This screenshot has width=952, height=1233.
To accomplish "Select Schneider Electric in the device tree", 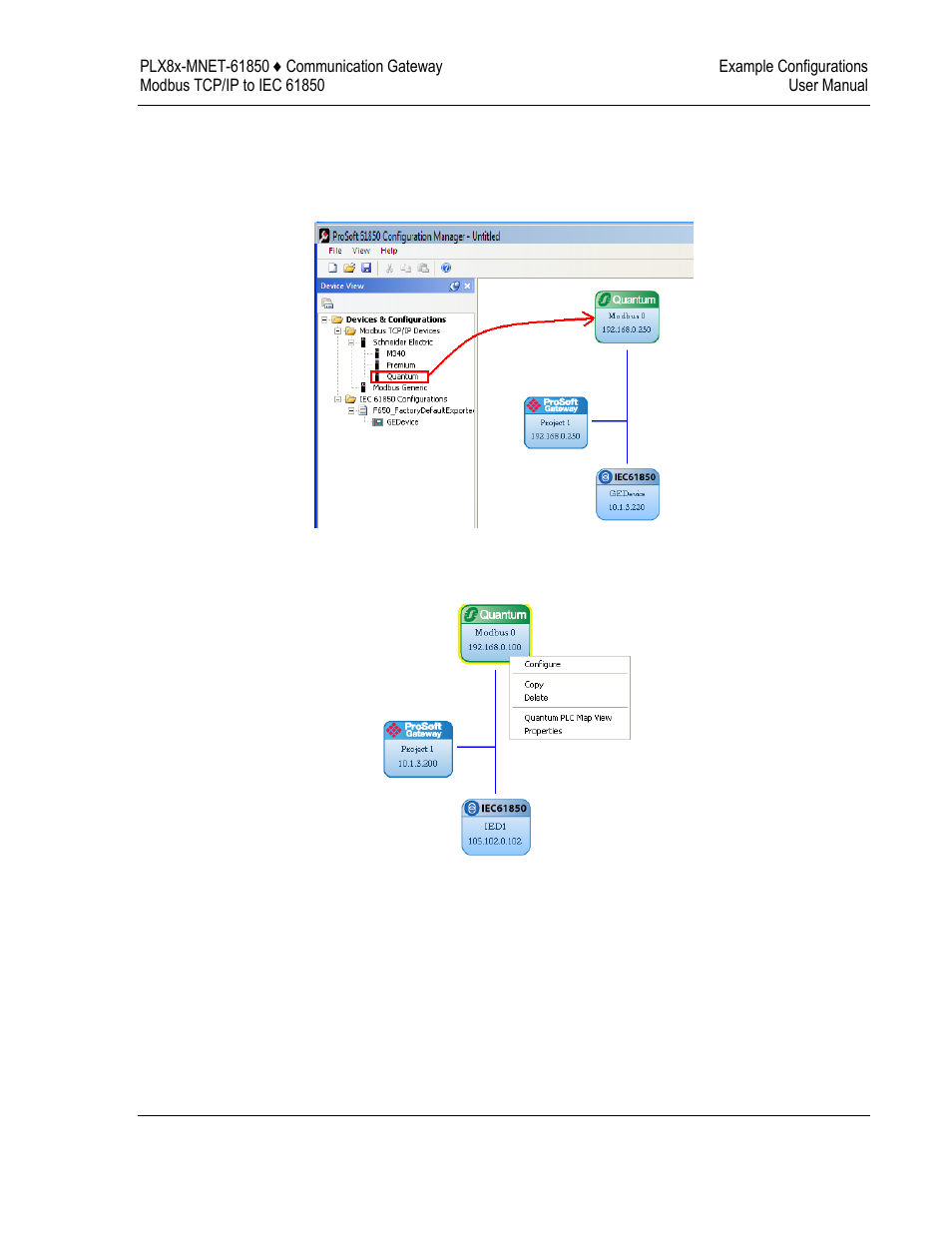I will [x=403, y=342].
